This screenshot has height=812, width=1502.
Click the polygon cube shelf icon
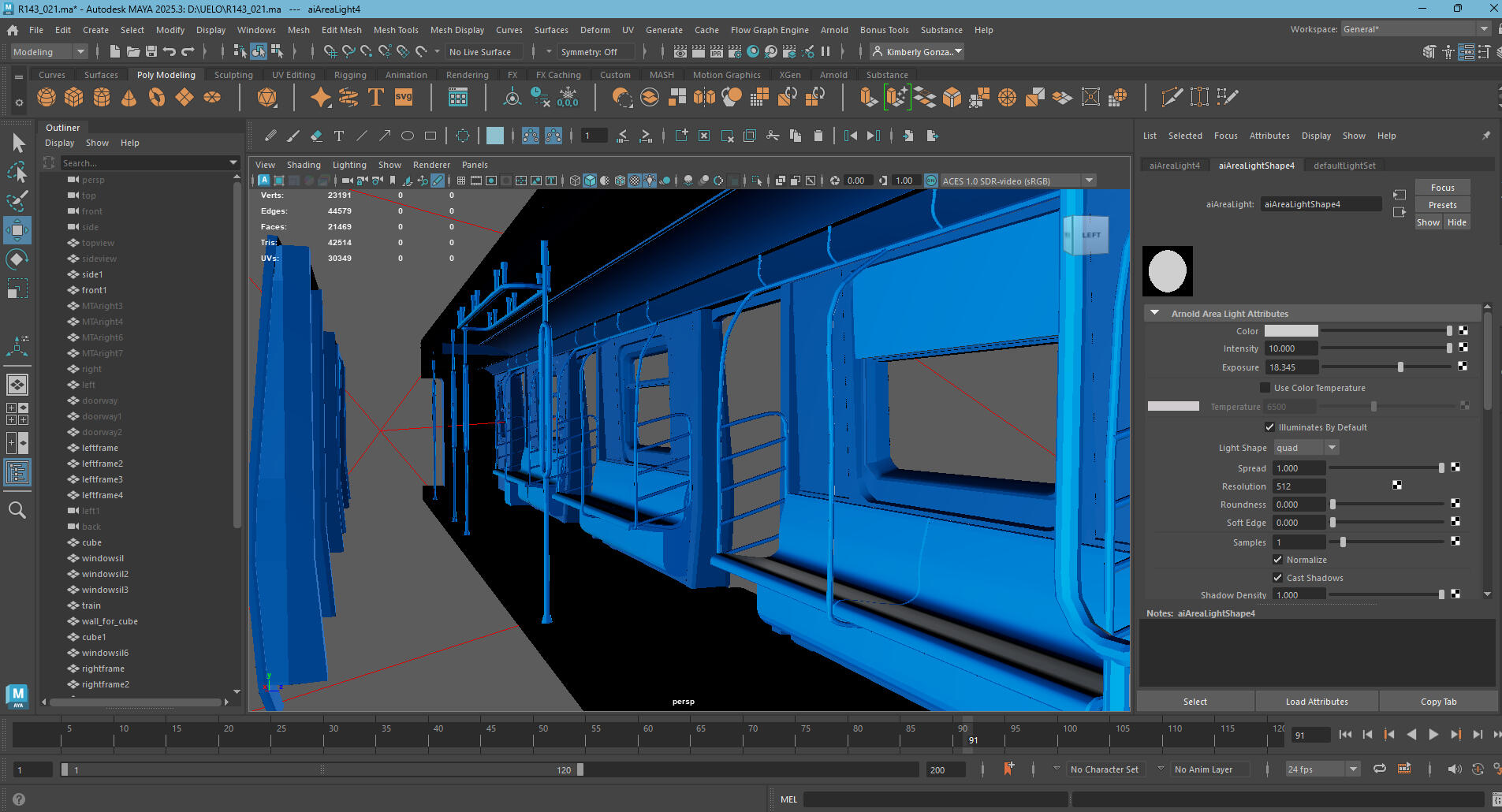click(74, 97)
